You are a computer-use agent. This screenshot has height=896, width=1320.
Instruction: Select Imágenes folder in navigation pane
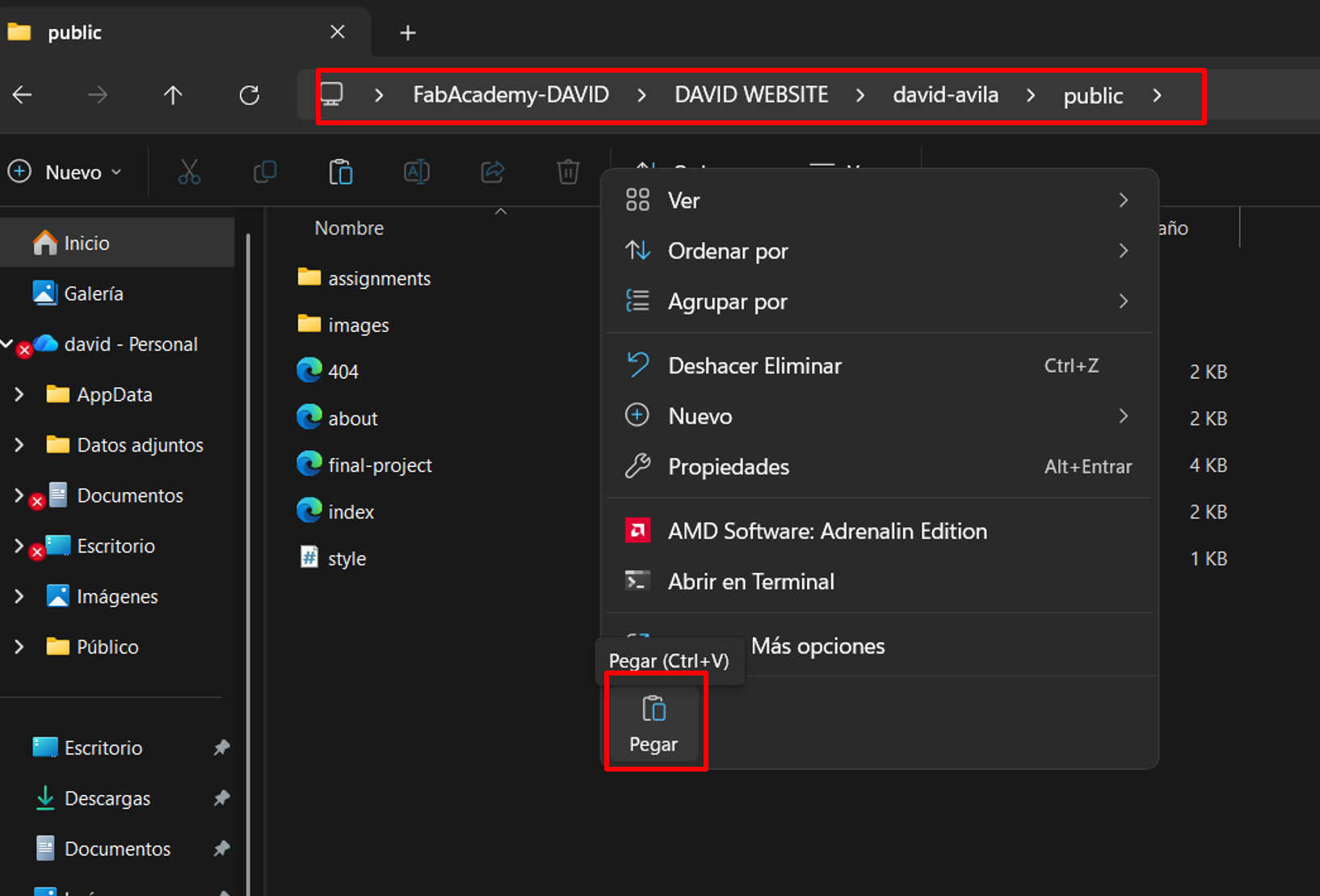[102, 596]
